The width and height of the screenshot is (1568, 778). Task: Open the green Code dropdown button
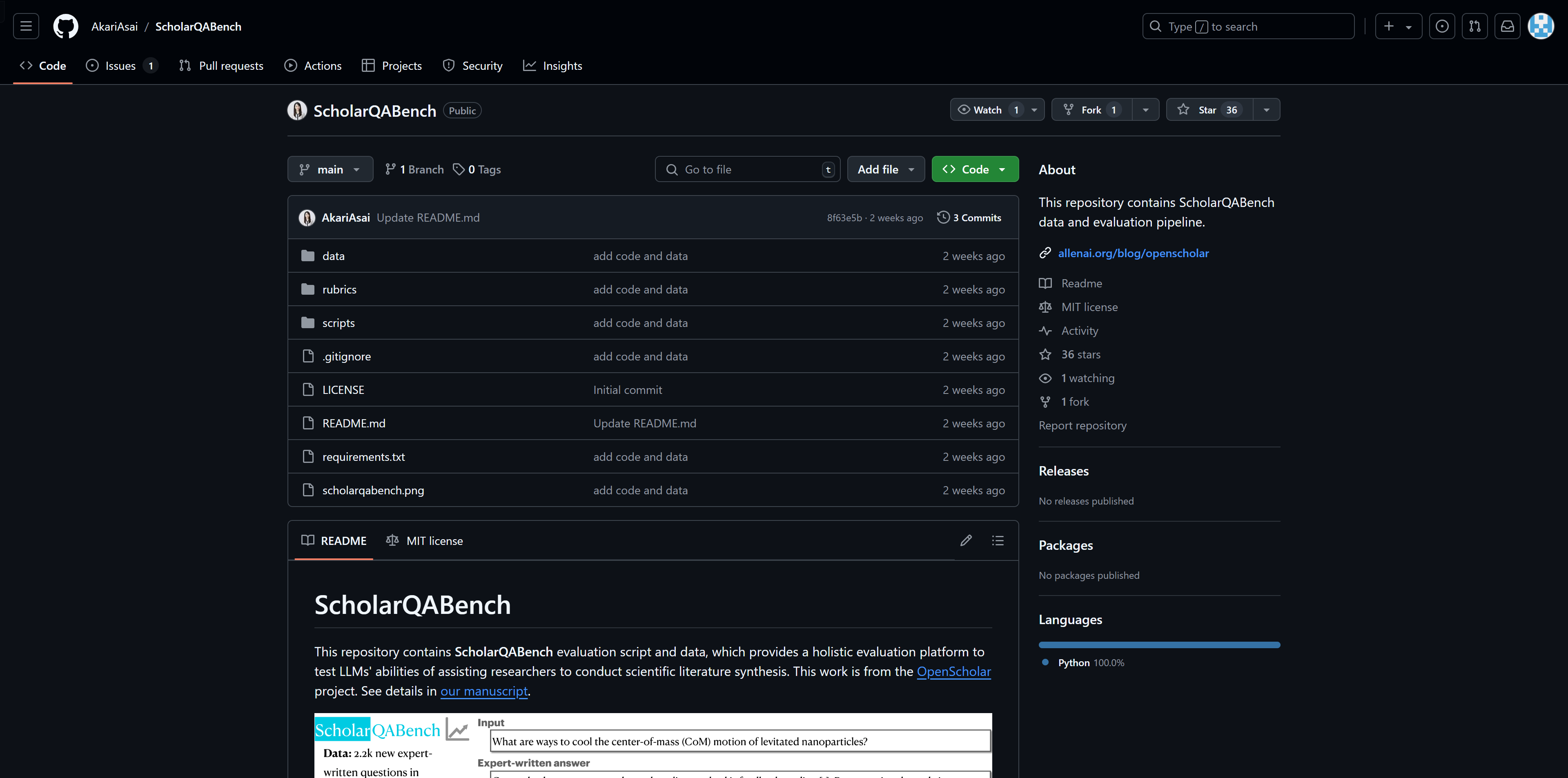pyautogui.click(x=975, y=169)
